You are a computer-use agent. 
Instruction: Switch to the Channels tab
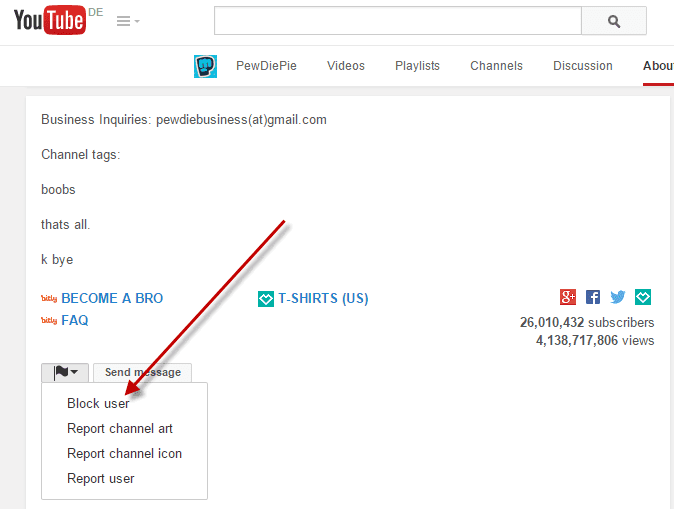pyautogui.click(x=496, y=66)
